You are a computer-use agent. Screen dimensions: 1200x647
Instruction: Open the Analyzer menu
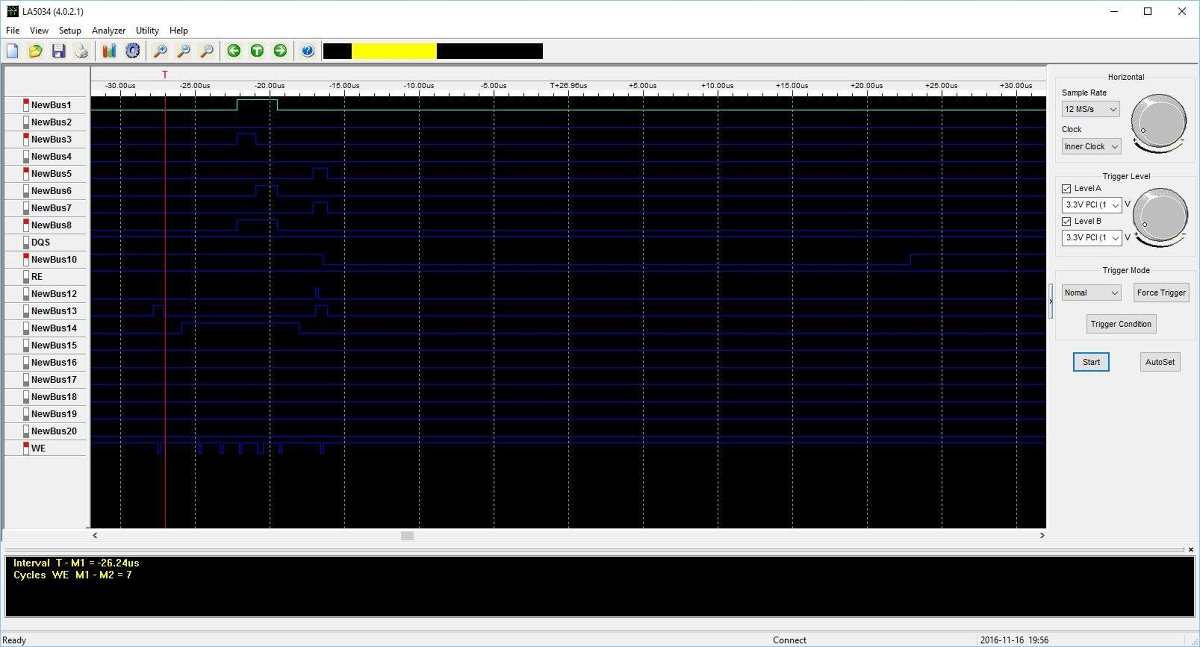[109, 31]
